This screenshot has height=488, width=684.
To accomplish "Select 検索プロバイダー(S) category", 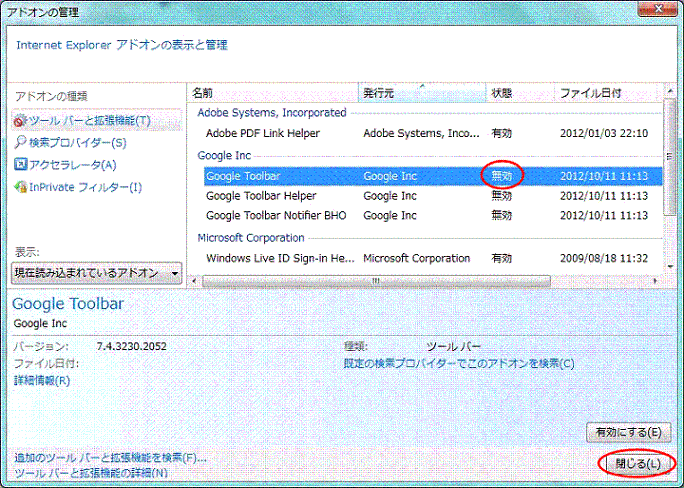I will coord(70,143).
